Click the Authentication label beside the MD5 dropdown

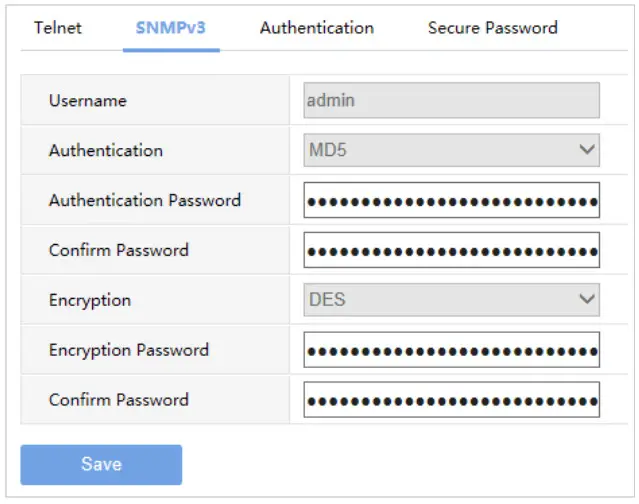tap(106, 151)
